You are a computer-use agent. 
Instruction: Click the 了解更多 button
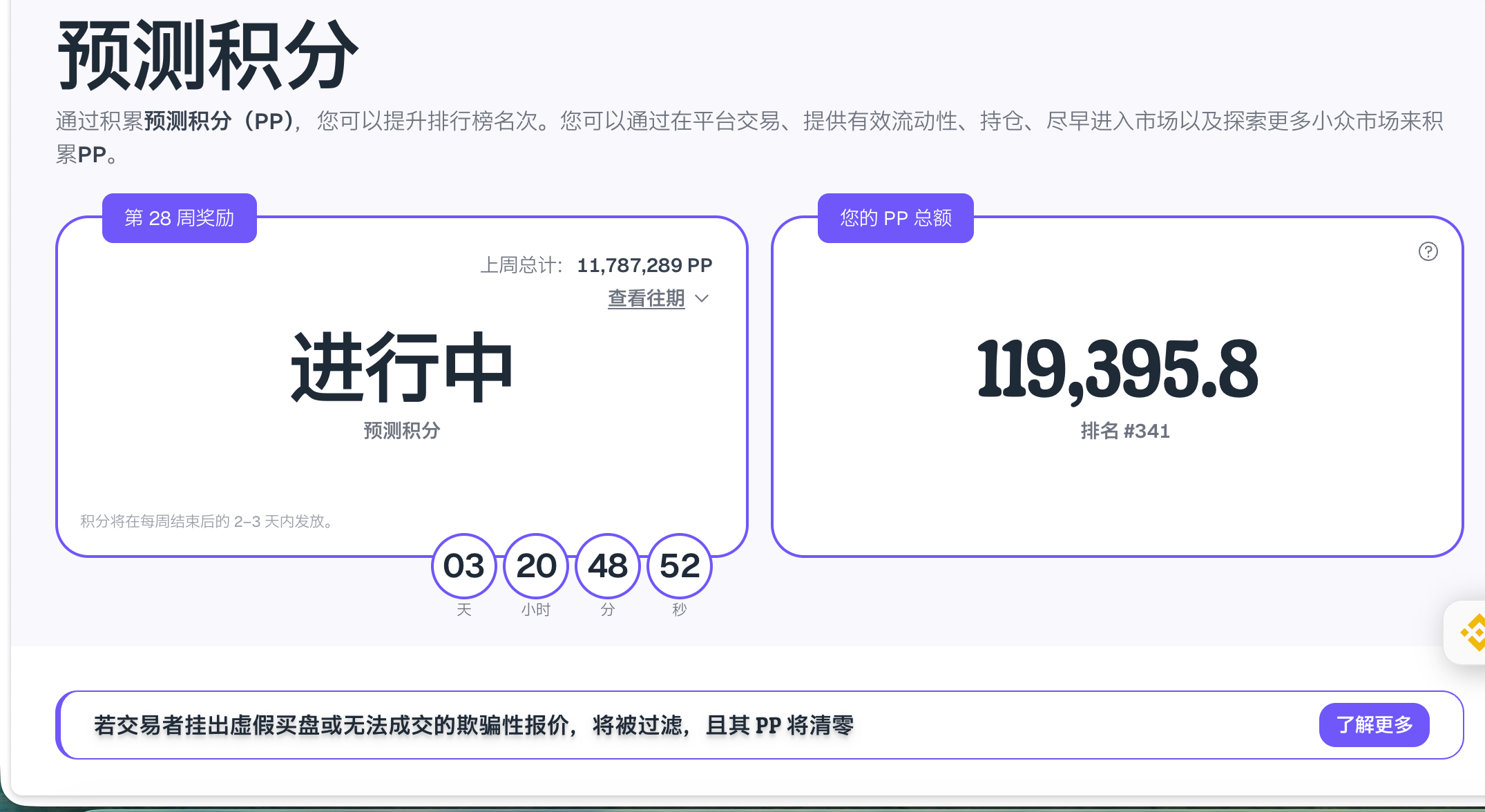[x=1374, y=725]
